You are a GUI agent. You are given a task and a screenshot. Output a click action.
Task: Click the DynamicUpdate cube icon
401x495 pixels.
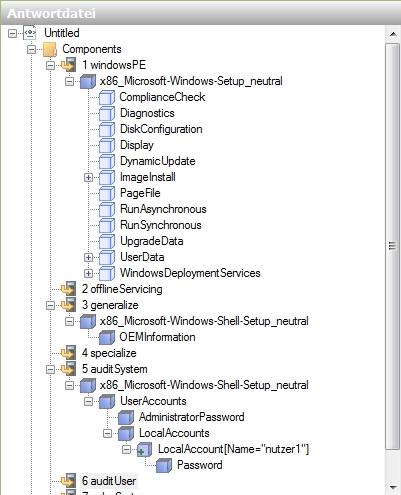[x=107, y=161]
